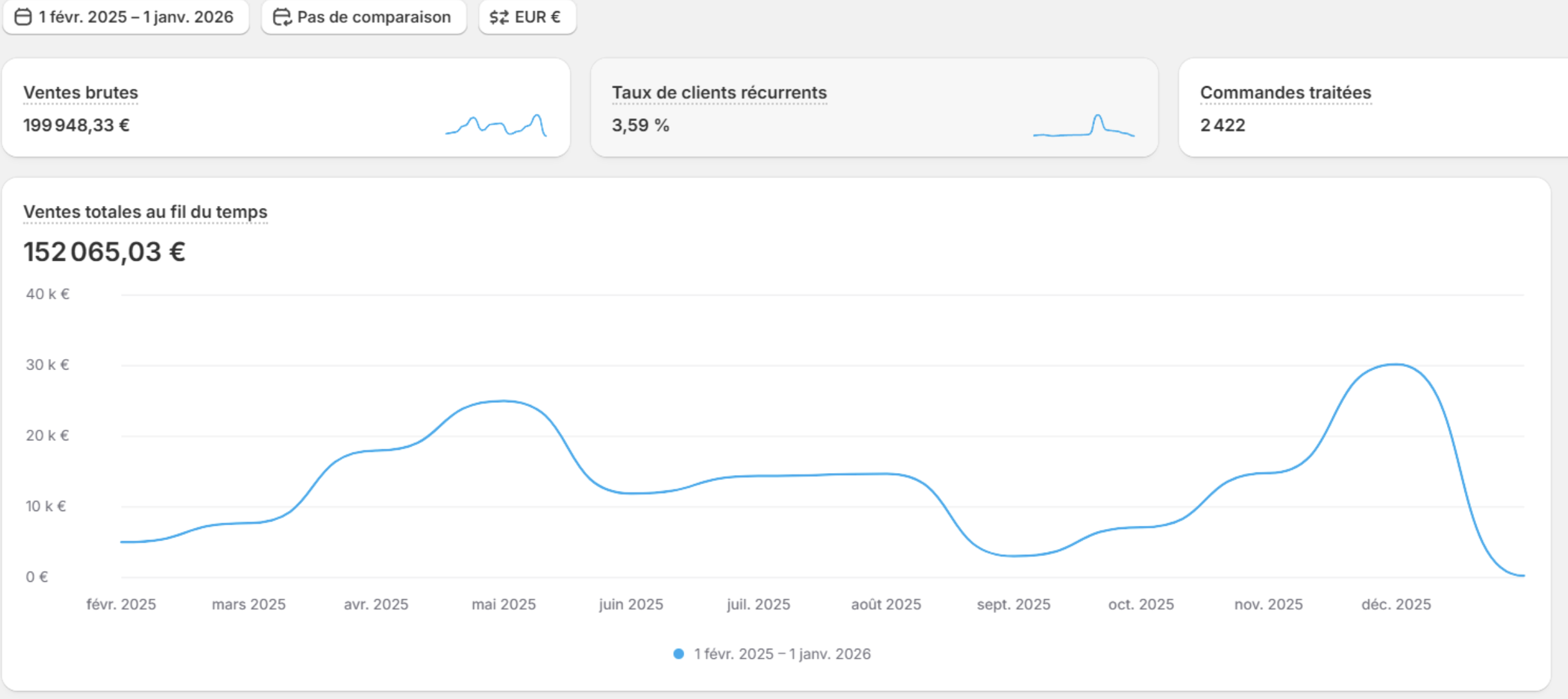
Task: Click the calendar icon in date range button
Action: 23,17
